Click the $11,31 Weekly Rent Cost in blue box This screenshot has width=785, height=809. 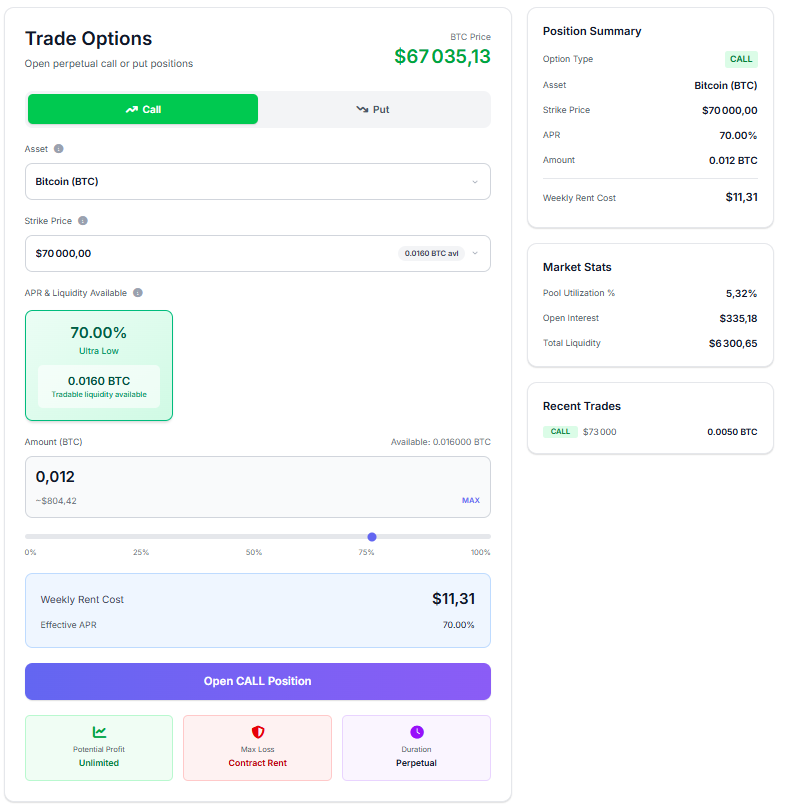pyautogui.click(x=453, y=598)
